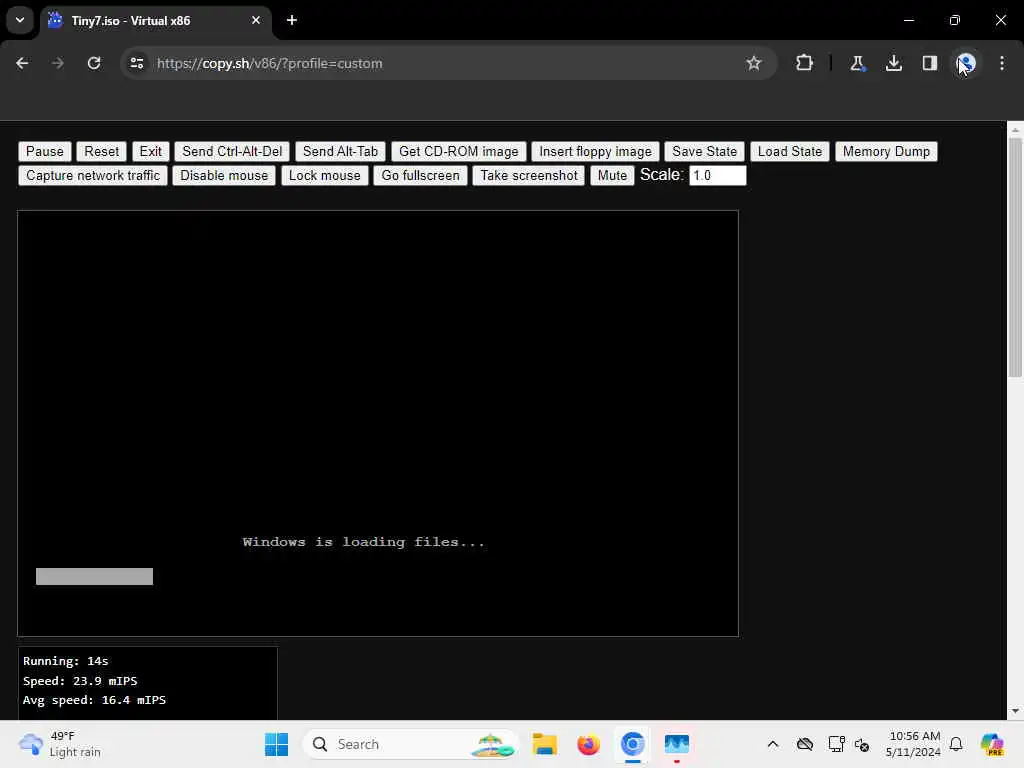This screenshot has width=1024, height=768.
Task: Open a new browser tab
Action: click(292, 20)
